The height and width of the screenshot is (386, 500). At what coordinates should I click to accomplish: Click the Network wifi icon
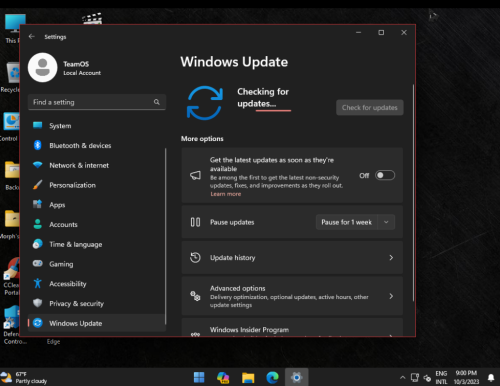[38, 165]
